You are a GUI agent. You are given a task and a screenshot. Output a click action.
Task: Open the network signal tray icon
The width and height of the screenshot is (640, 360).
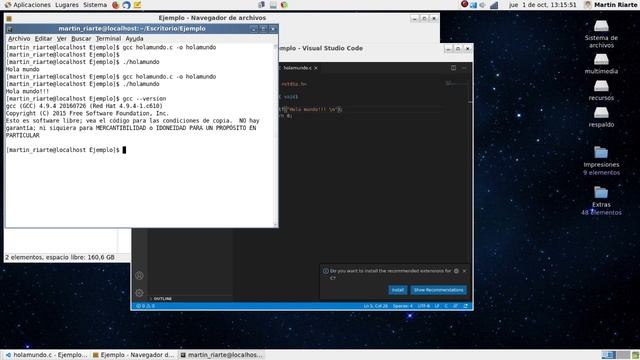point(494,5)
